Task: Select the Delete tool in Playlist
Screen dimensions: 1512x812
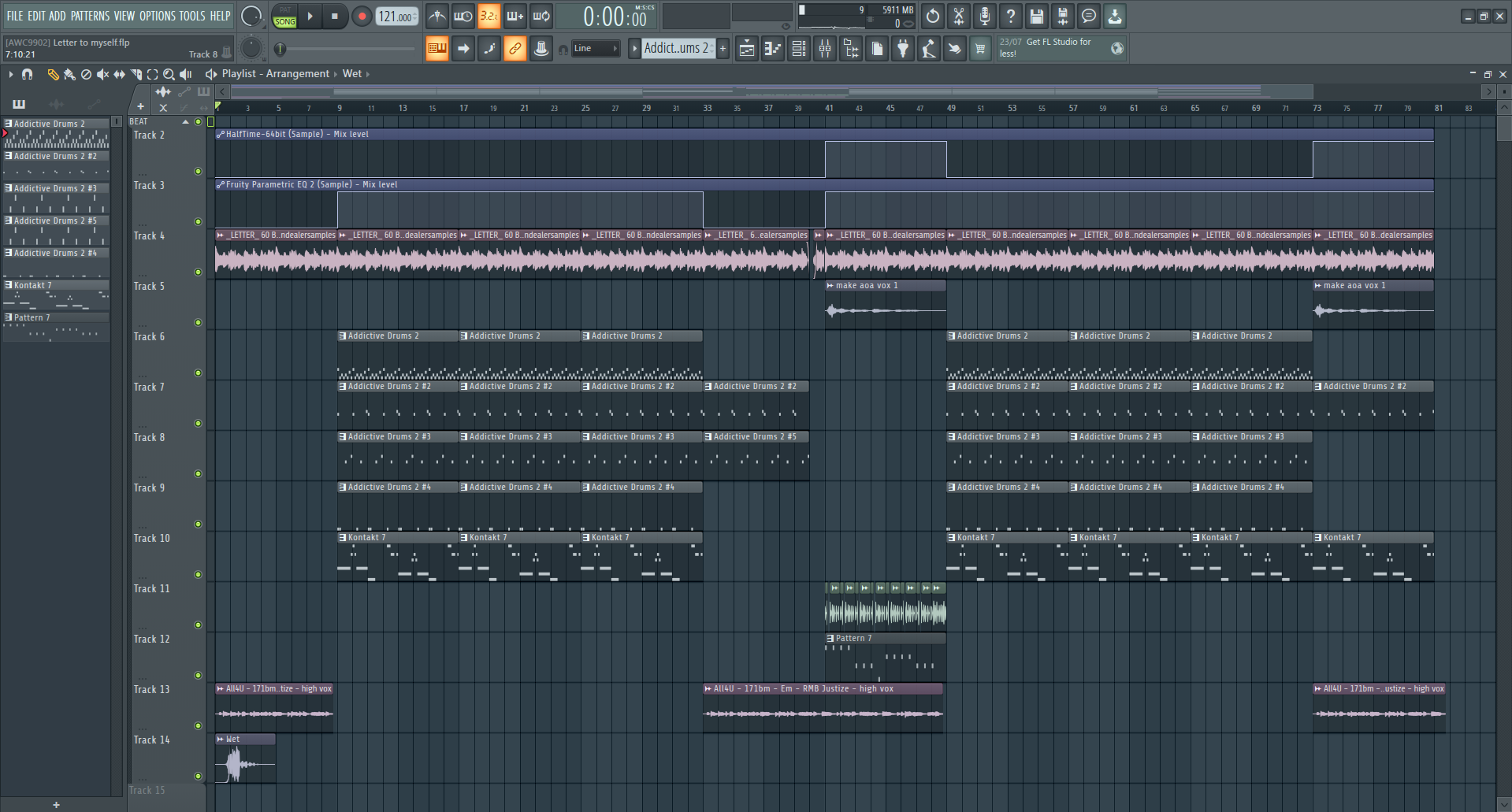Action: click(86, 74)
